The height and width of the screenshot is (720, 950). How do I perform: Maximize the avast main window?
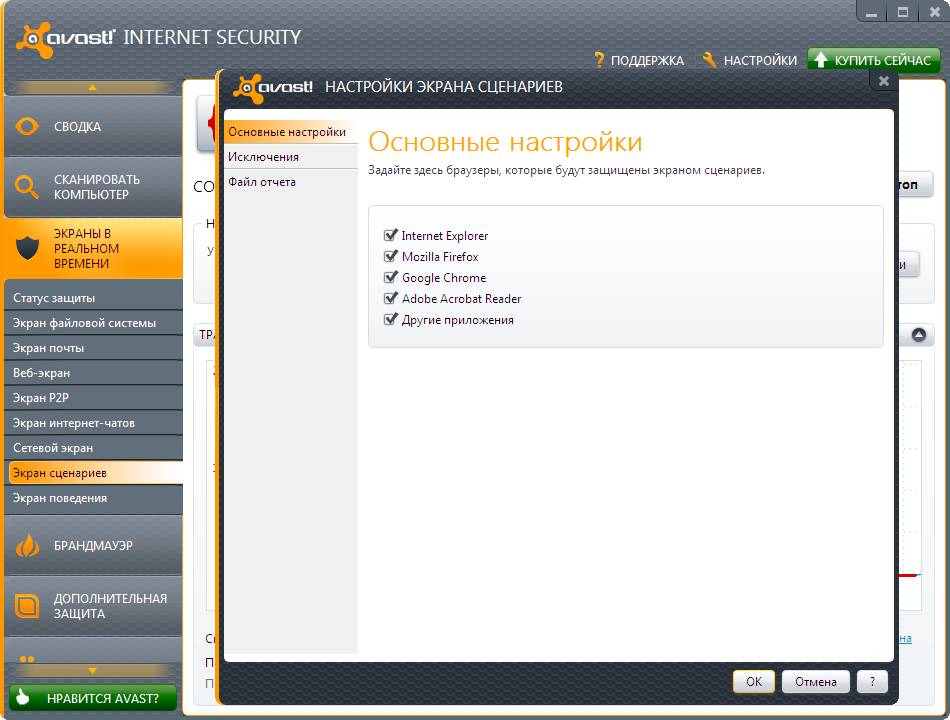tap(903, 12)
